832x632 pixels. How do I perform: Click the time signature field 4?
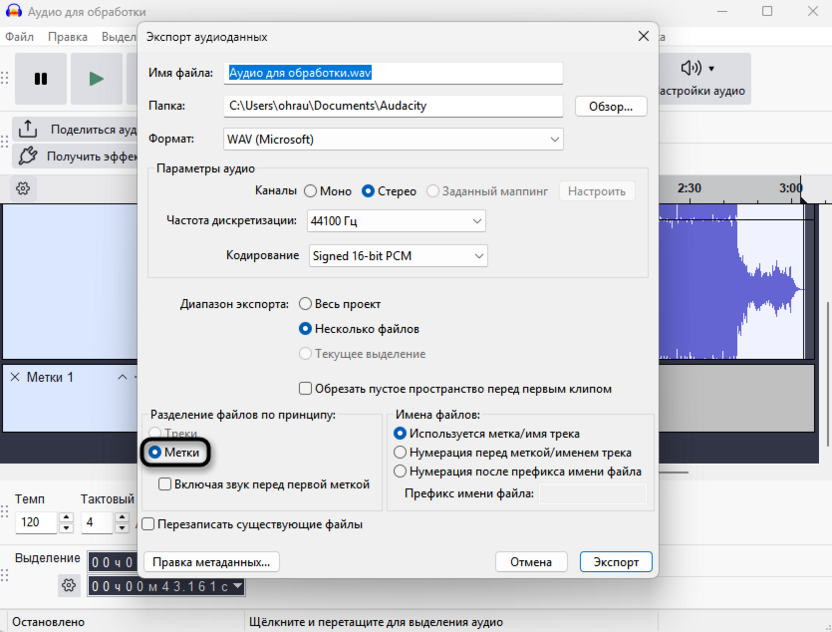pos(97,522)
